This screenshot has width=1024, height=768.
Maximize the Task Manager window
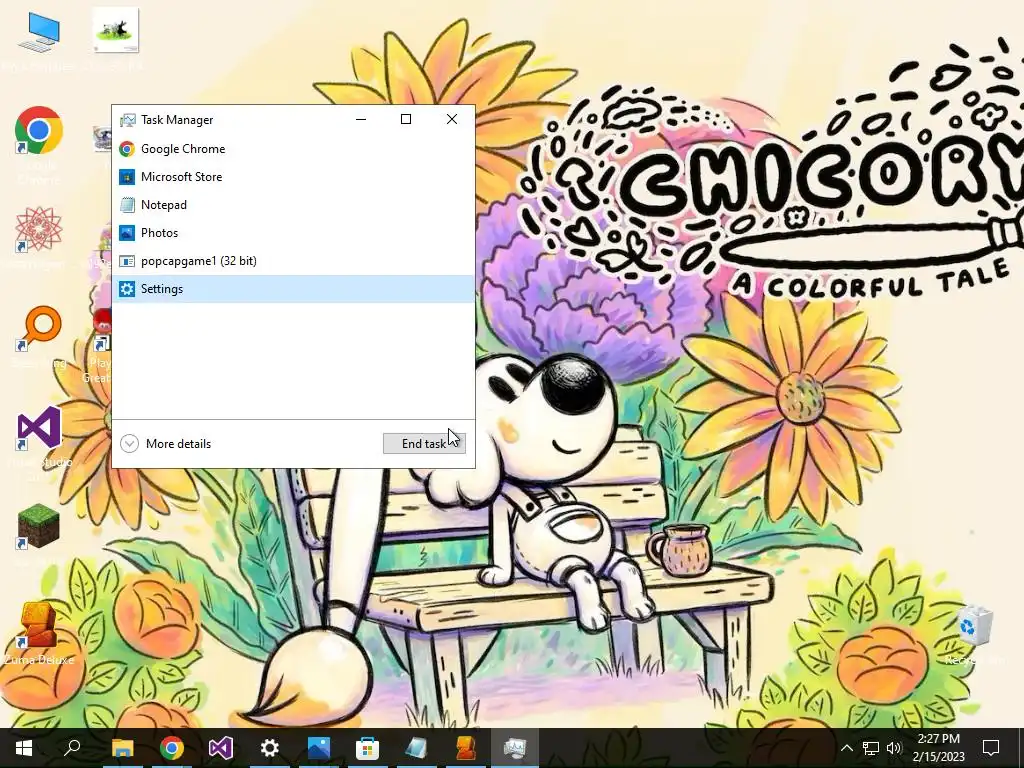406,120
